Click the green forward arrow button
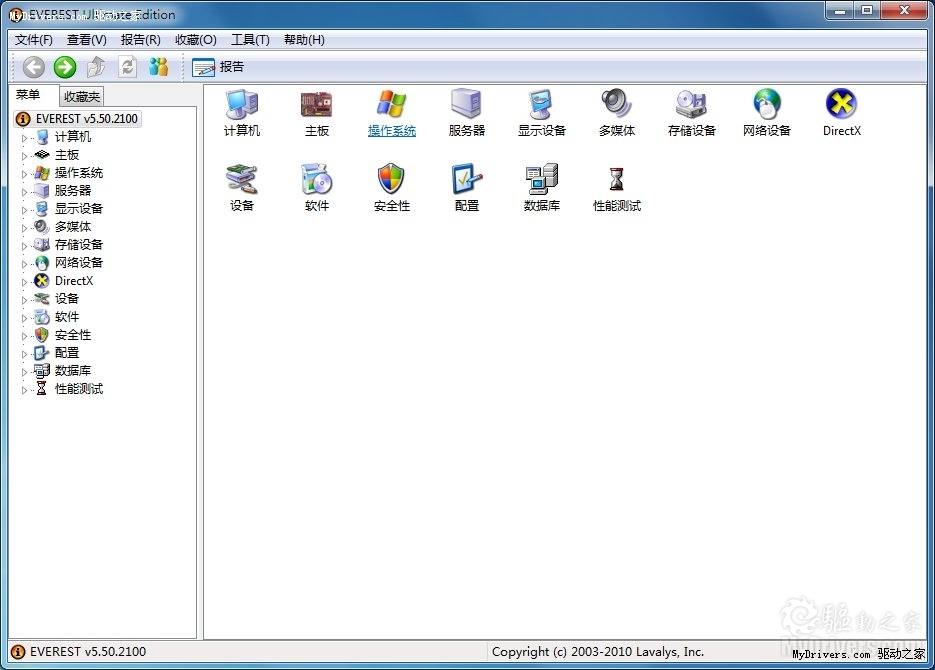The image size is (935, 670). point(65,67)
